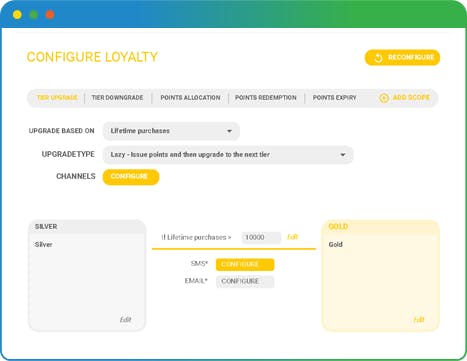Click the Add Scope plus icon
The height and width of the screenshot is (361, 467).
point(384,98)
